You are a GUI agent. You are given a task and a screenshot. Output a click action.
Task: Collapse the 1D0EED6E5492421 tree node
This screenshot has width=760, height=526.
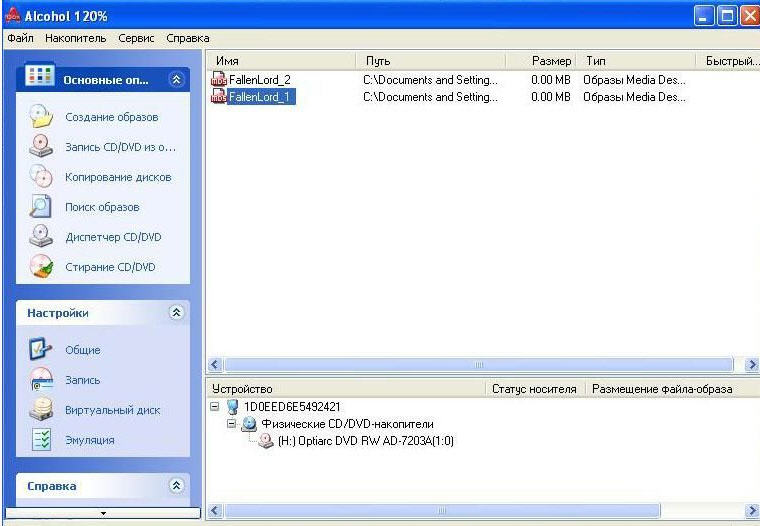[x=215, y=406]
